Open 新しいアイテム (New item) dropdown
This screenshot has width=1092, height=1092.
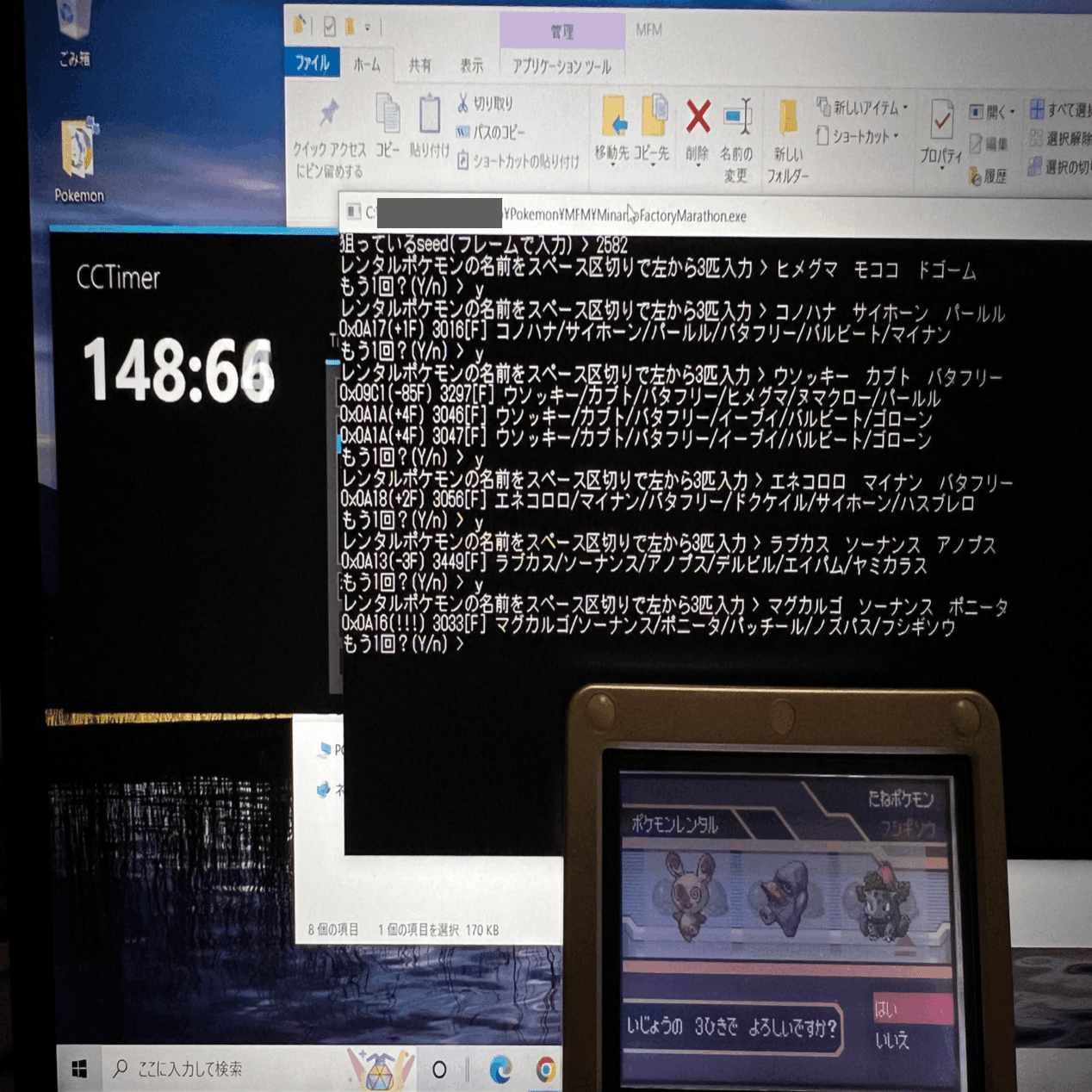coord(862,108)
